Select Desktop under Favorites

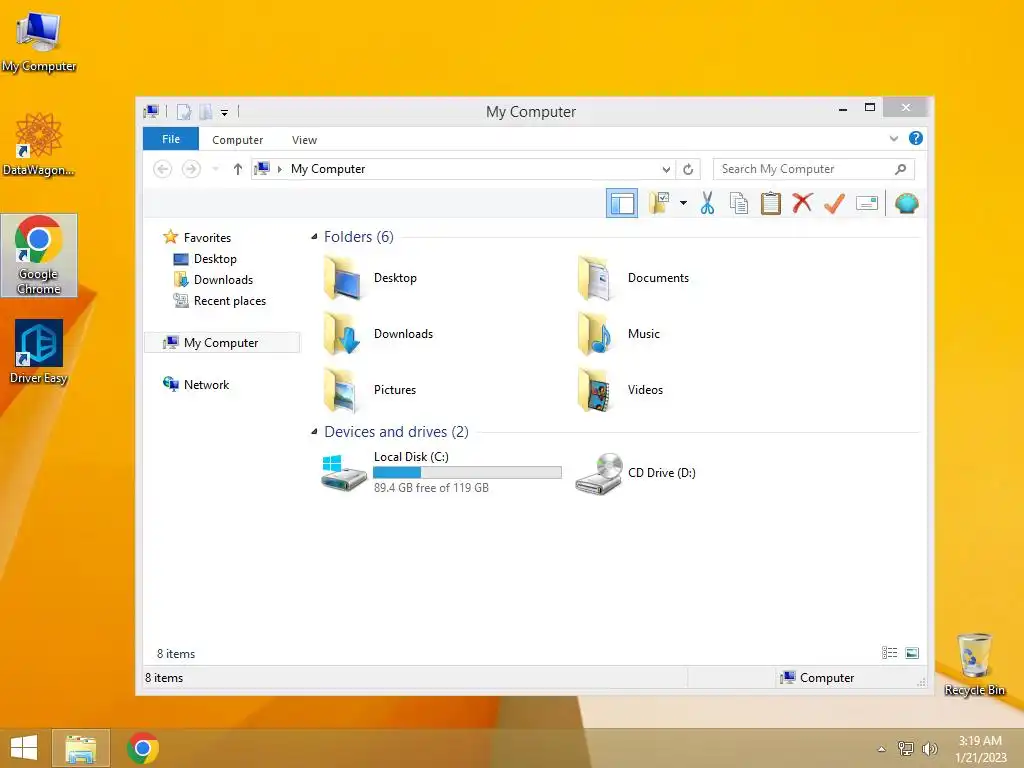[215, 259]
